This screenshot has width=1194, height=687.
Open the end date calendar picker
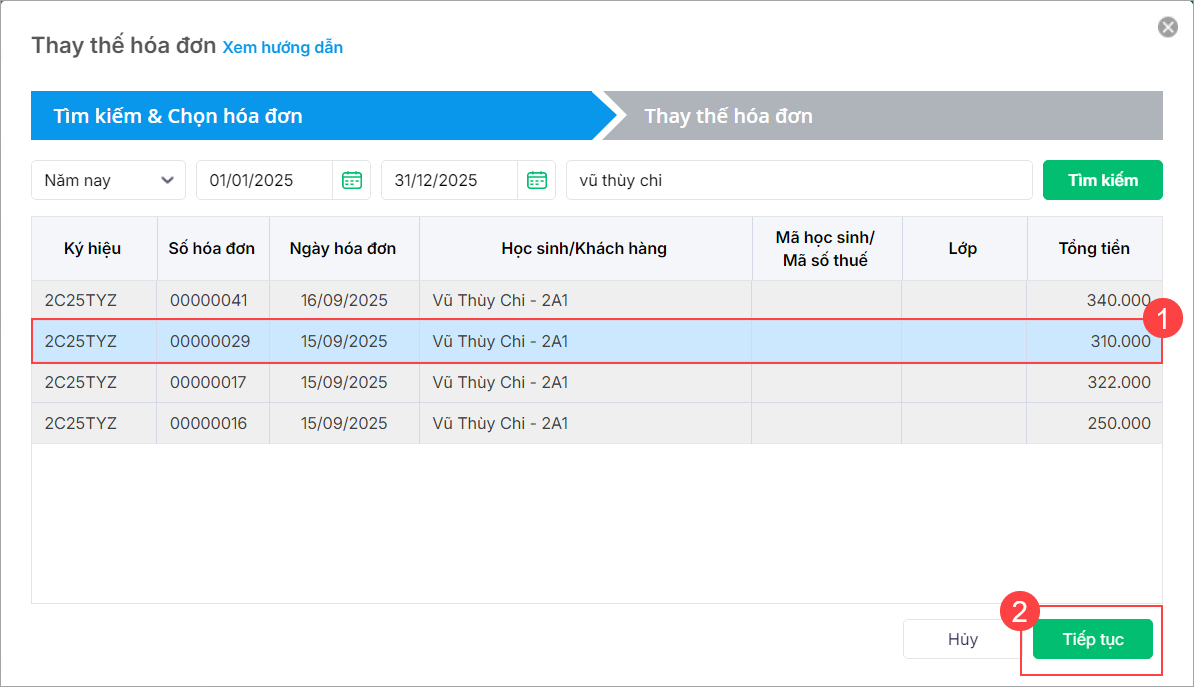coord(537,180)
